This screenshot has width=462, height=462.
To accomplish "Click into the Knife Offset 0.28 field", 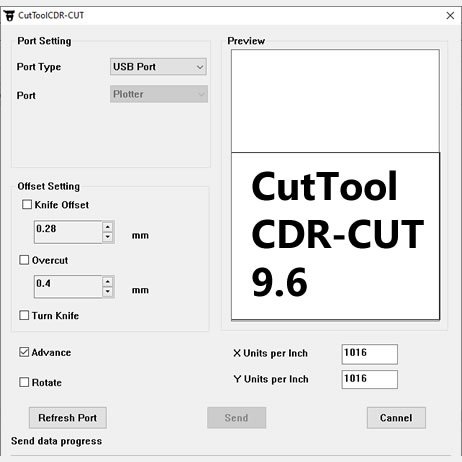I will 68,232.
